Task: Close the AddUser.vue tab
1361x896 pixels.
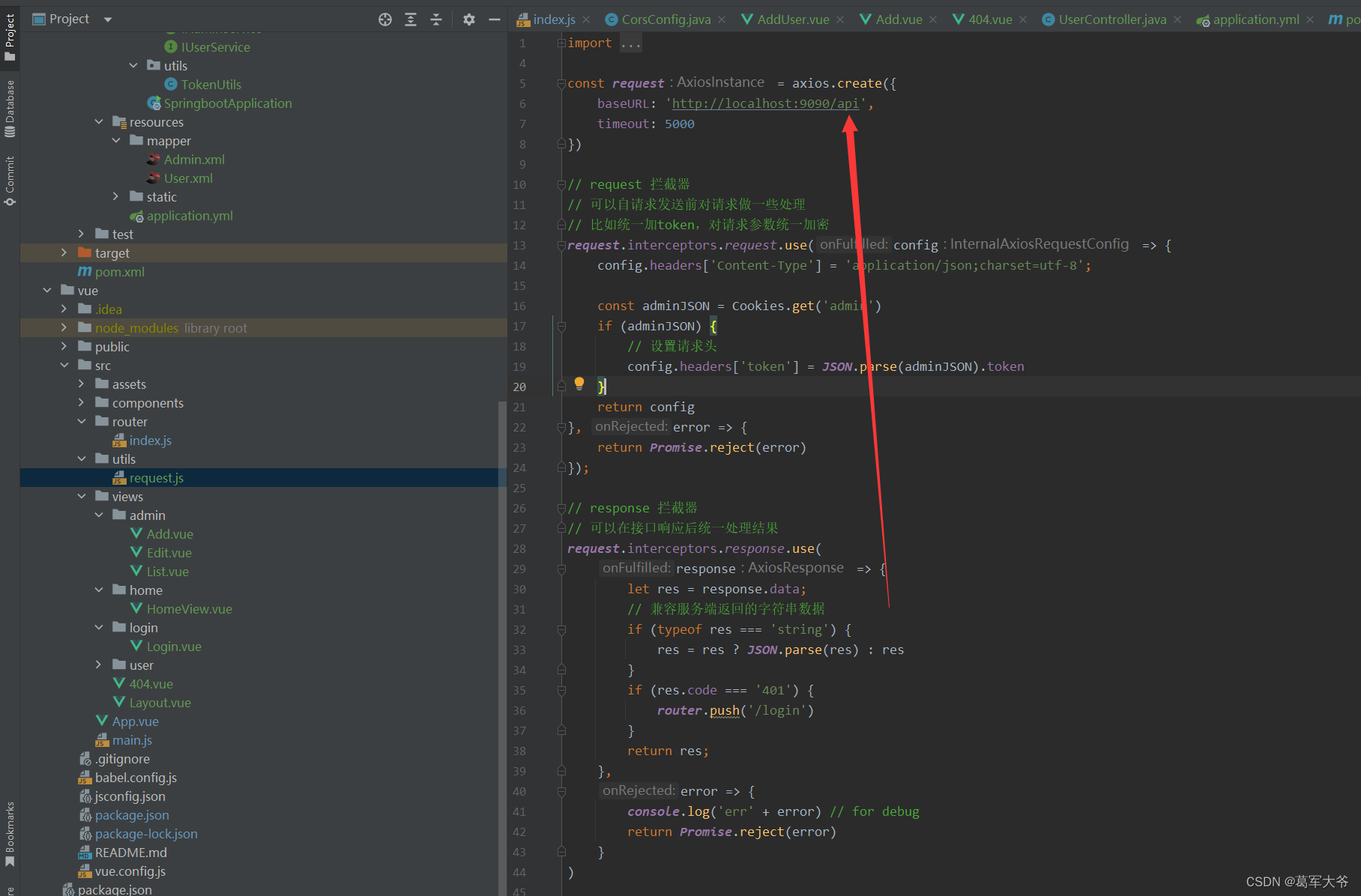Action: tap(840, 19)
